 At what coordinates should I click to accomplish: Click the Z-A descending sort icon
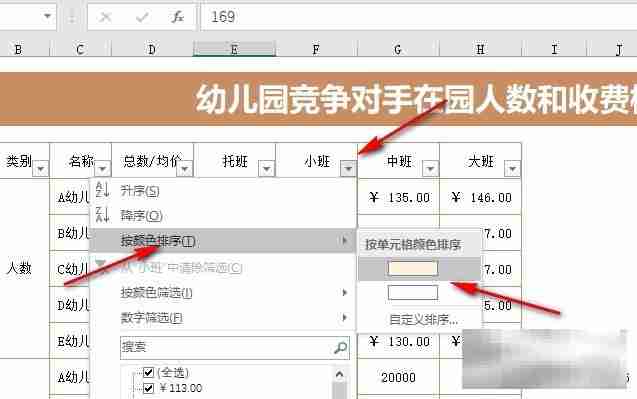tap(102, 215)
